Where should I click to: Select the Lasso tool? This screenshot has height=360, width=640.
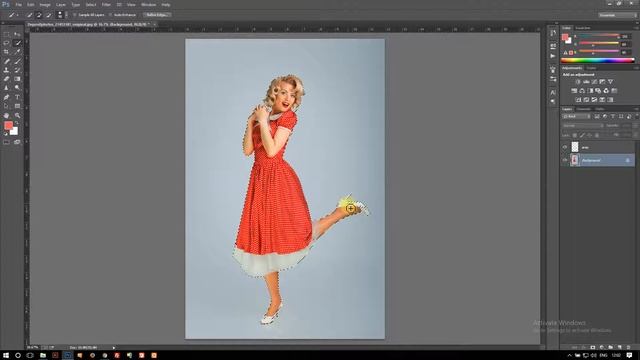tap(6, 43)
